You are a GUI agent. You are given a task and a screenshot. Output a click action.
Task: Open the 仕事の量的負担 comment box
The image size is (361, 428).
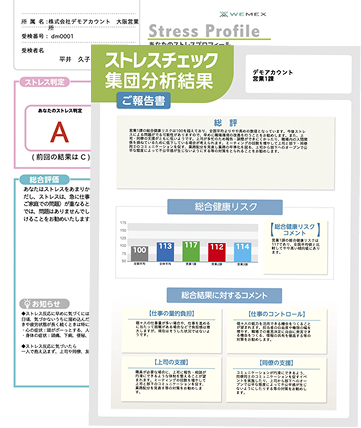pos(171,331)
